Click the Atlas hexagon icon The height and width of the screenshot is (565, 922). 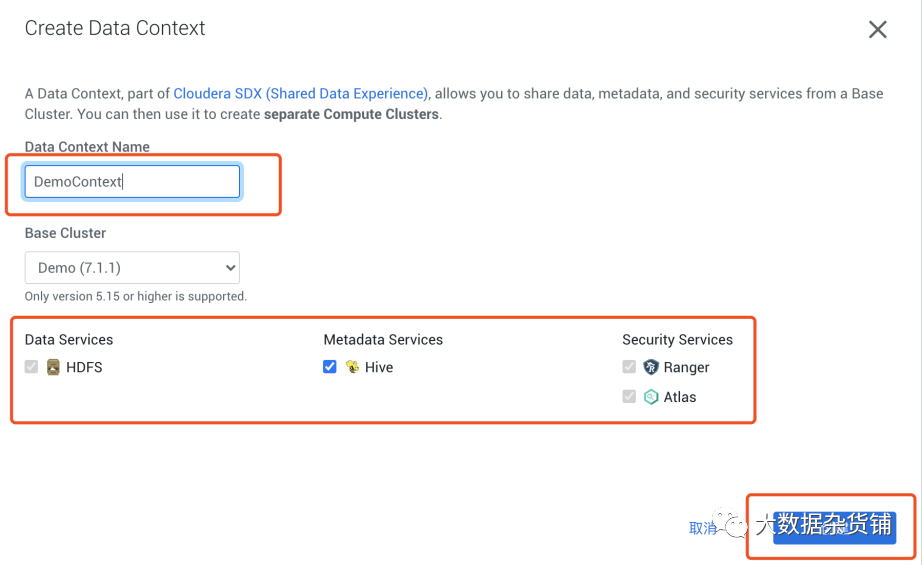point(651,397)
